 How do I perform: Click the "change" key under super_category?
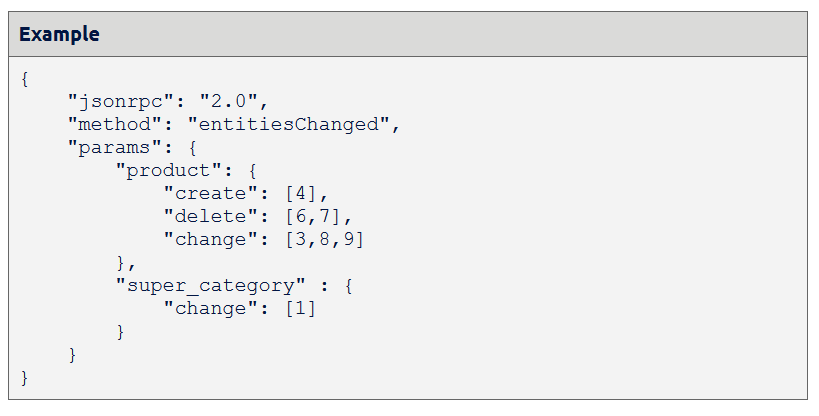click(x=211, y=309)
